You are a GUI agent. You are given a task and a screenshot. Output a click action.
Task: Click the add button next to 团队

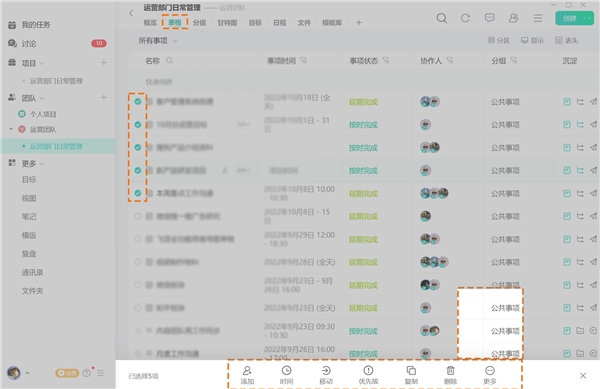pos(104,98)
